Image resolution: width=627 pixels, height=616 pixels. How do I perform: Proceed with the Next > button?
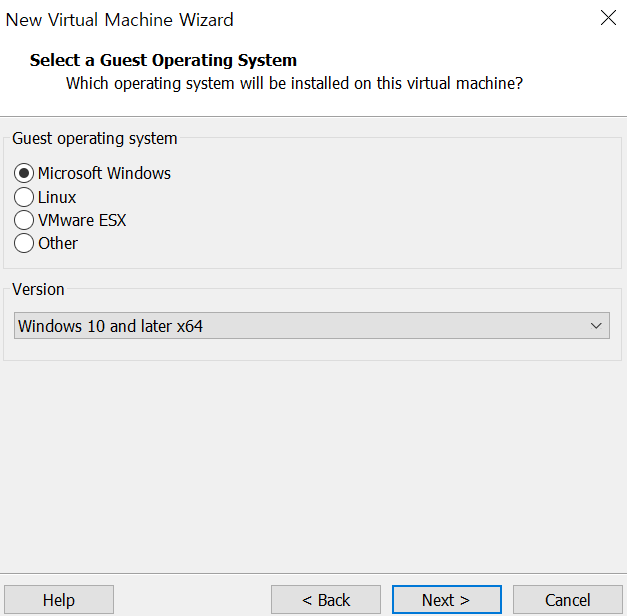tap(447, 600)
